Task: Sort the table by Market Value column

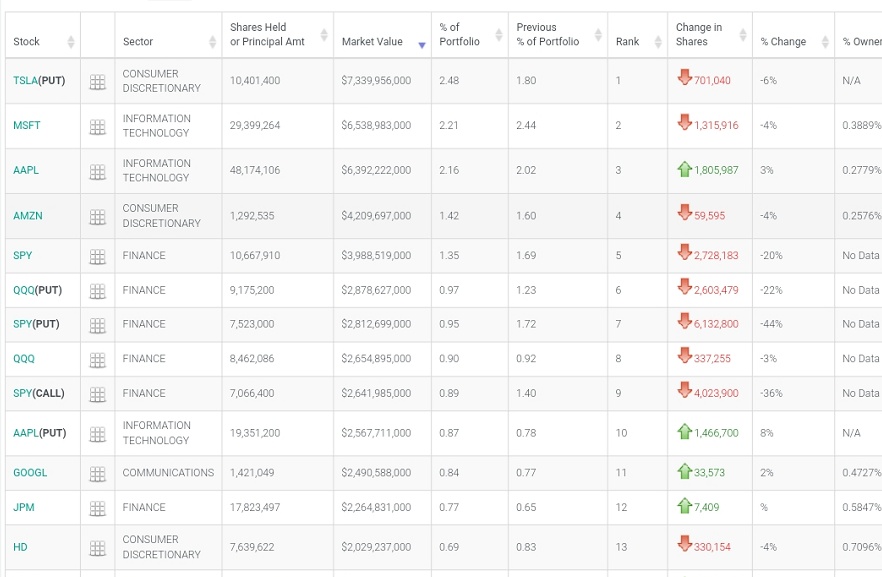Action: (372, 42)
